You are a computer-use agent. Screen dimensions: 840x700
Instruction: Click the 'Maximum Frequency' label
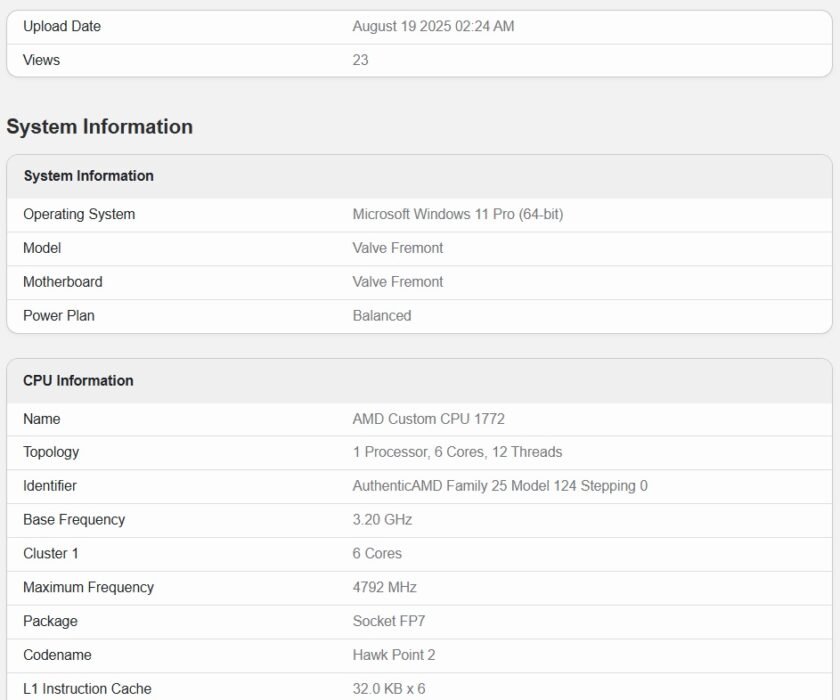[88, 588]
